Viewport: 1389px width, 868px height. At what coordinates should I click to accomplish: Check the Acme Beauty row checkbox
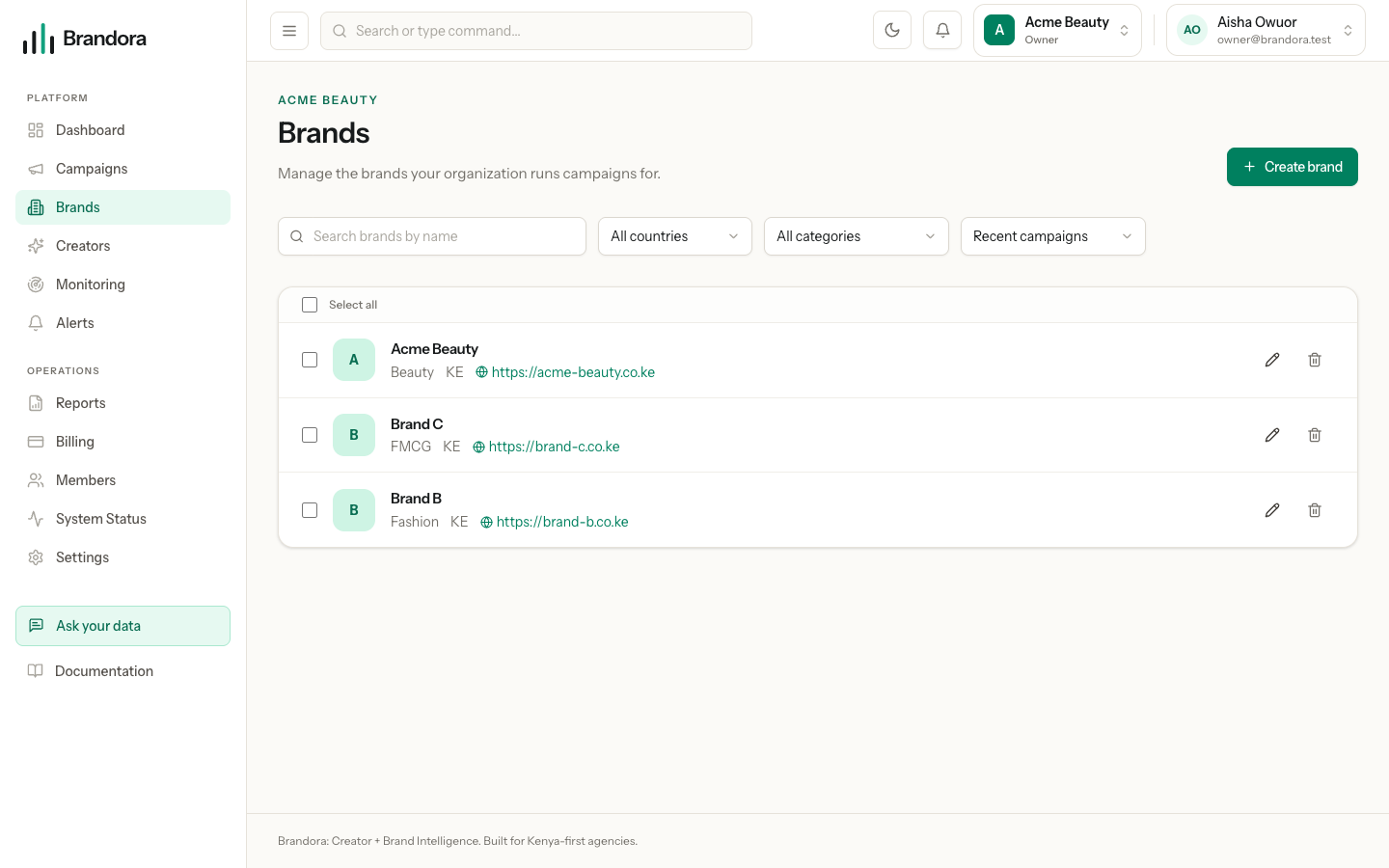point(310,360)
